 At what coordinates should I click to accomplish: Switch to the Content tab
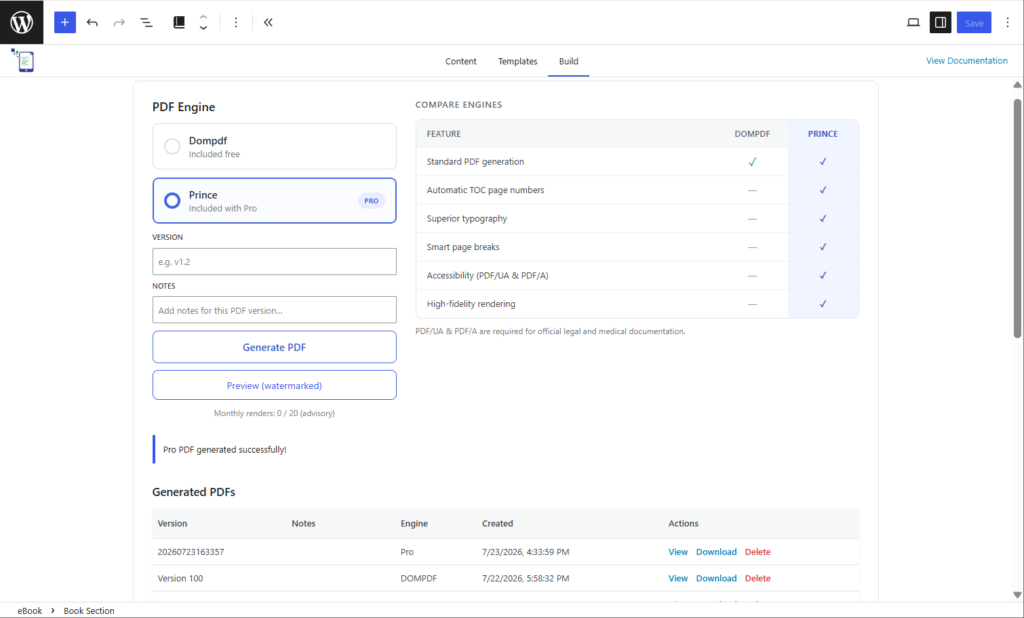[460, 61]
